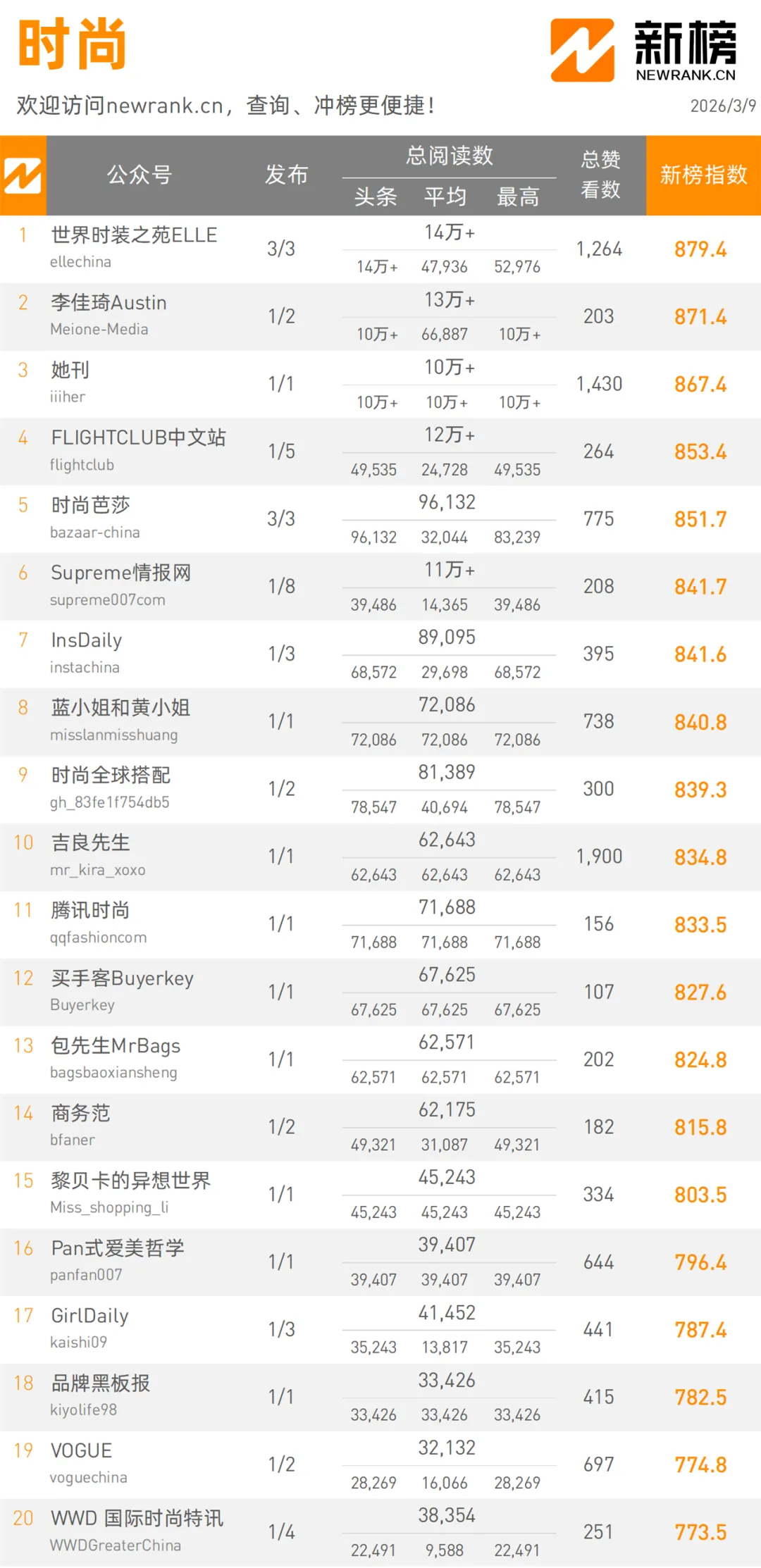This screenshot has height=1568, width=761.
Task: Click the VOGUE account name
Action: coord(81,1450)
